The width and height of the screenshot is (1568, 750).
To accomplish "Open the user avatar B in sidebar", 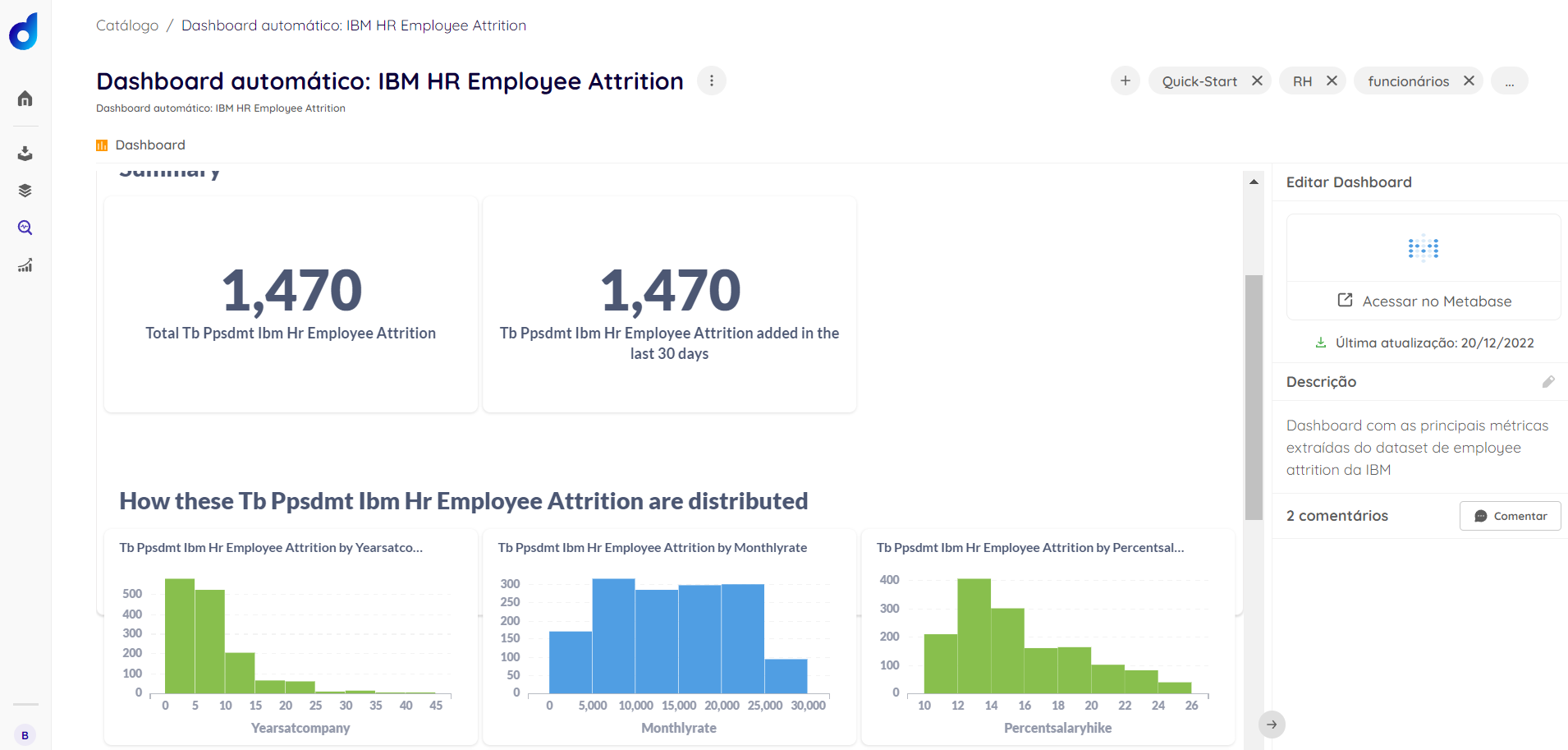I will pyautogui.click(x=25, y=735).
